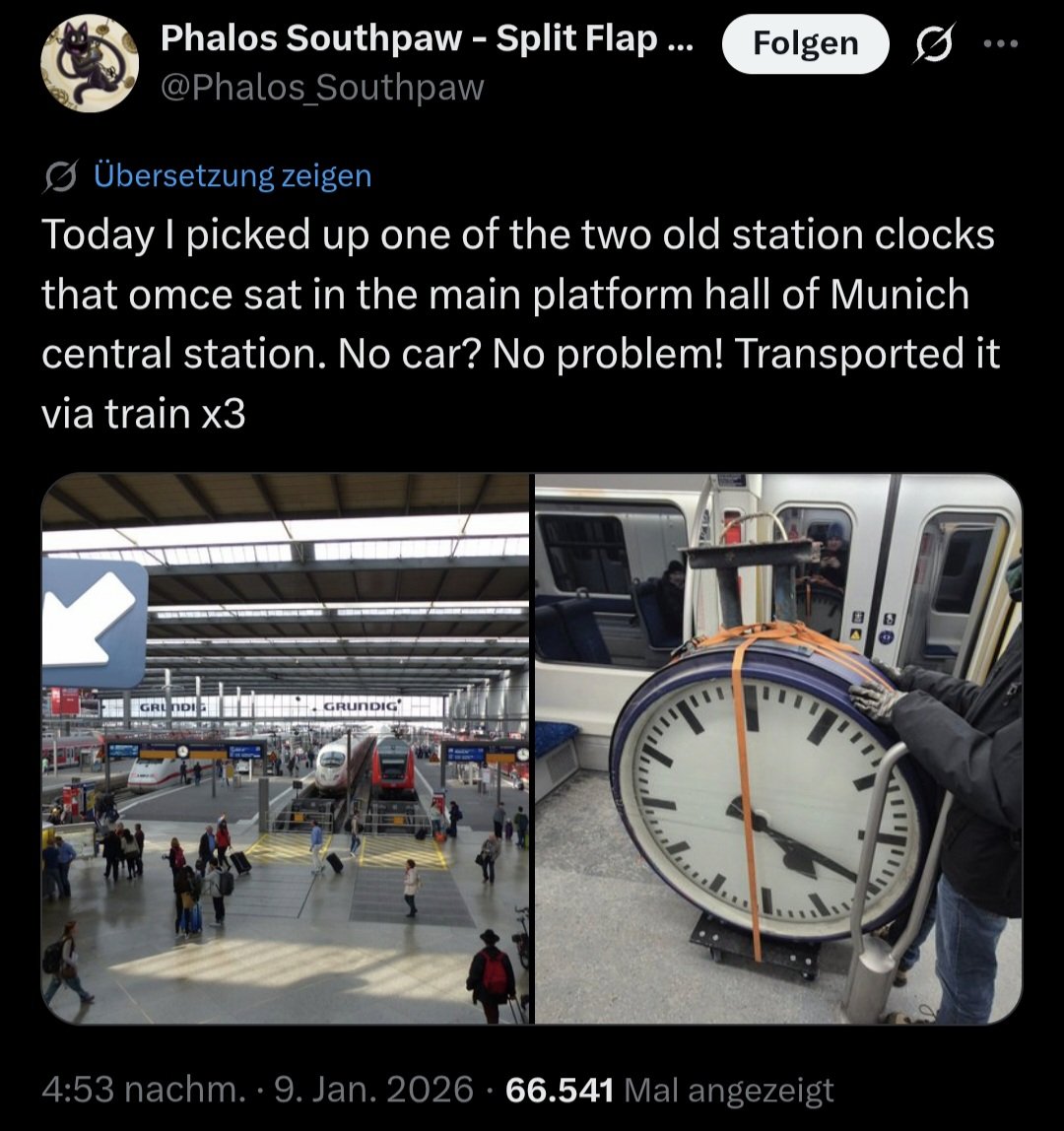The width and height of the screenshot is (1064, 1131).
Task: Click the 4:53 nachm. timestamp
Action: [144, 1090]
